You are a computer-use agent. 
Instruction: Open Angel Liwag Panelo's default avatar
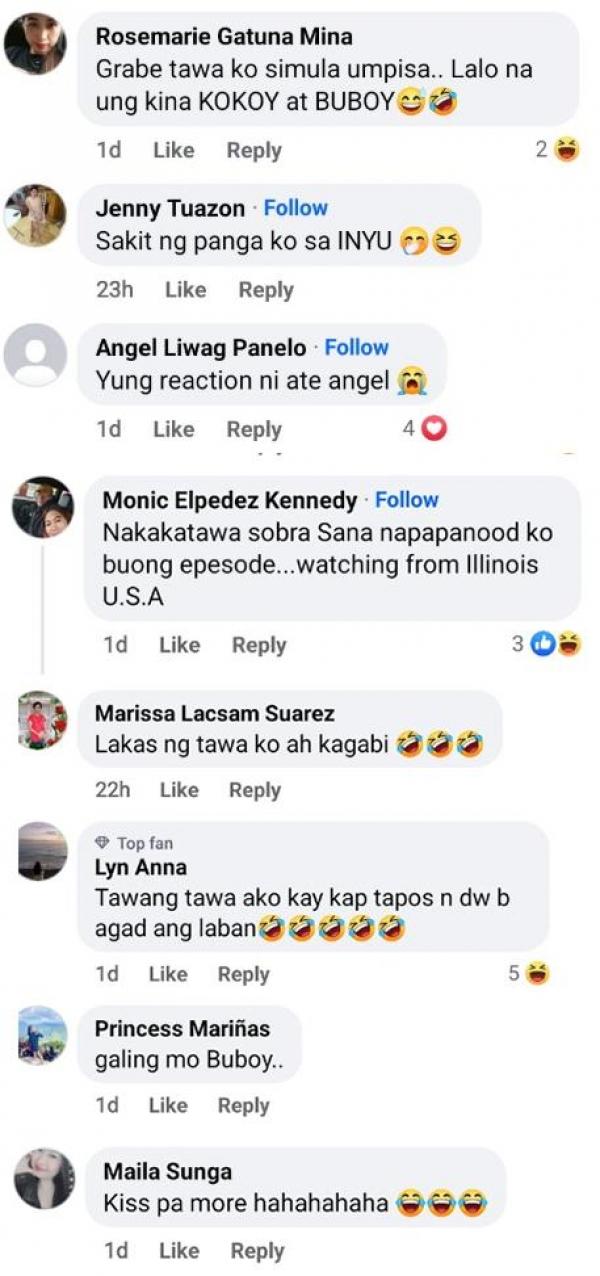coord(35,355)
